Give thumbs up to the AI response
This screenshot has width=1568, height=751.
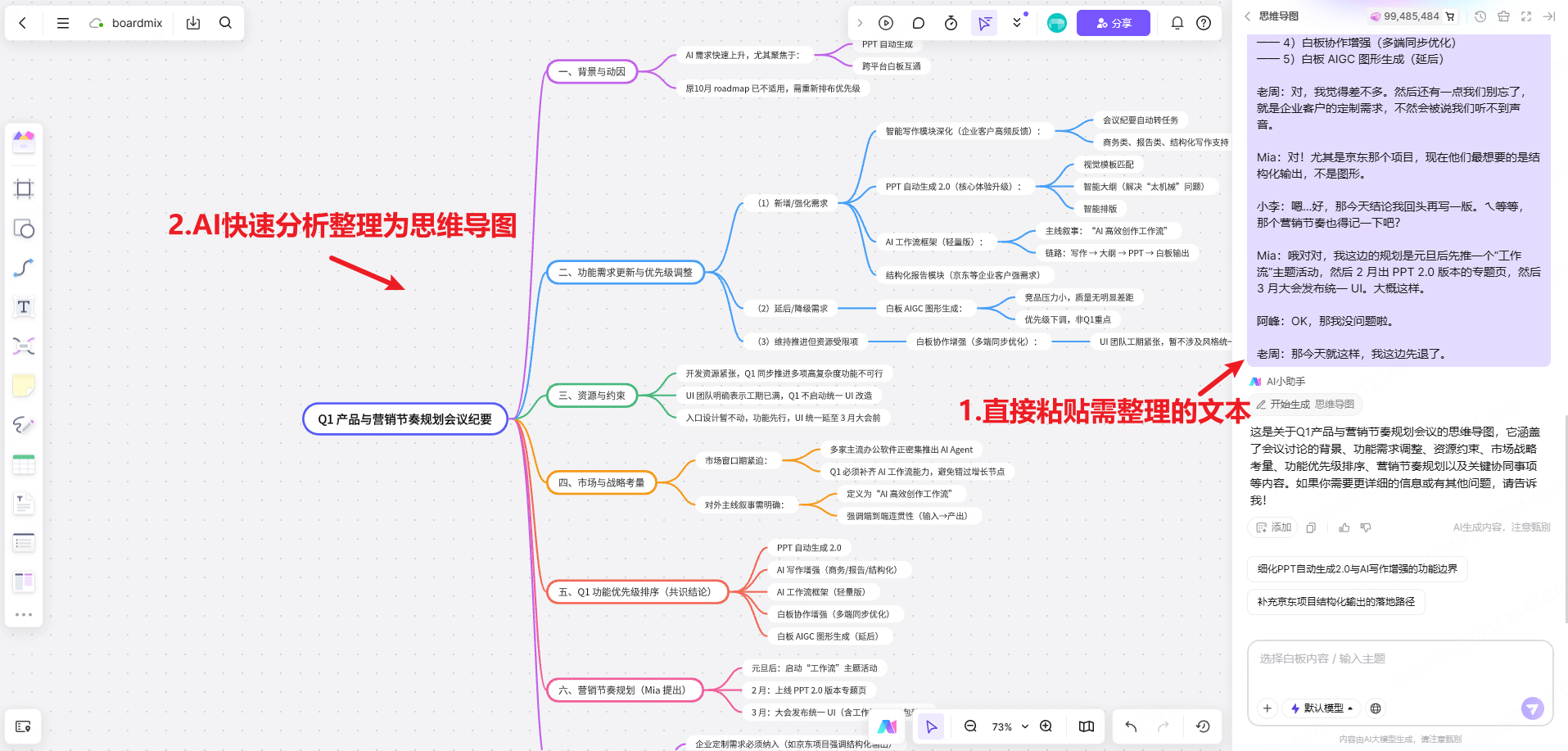1344,527
